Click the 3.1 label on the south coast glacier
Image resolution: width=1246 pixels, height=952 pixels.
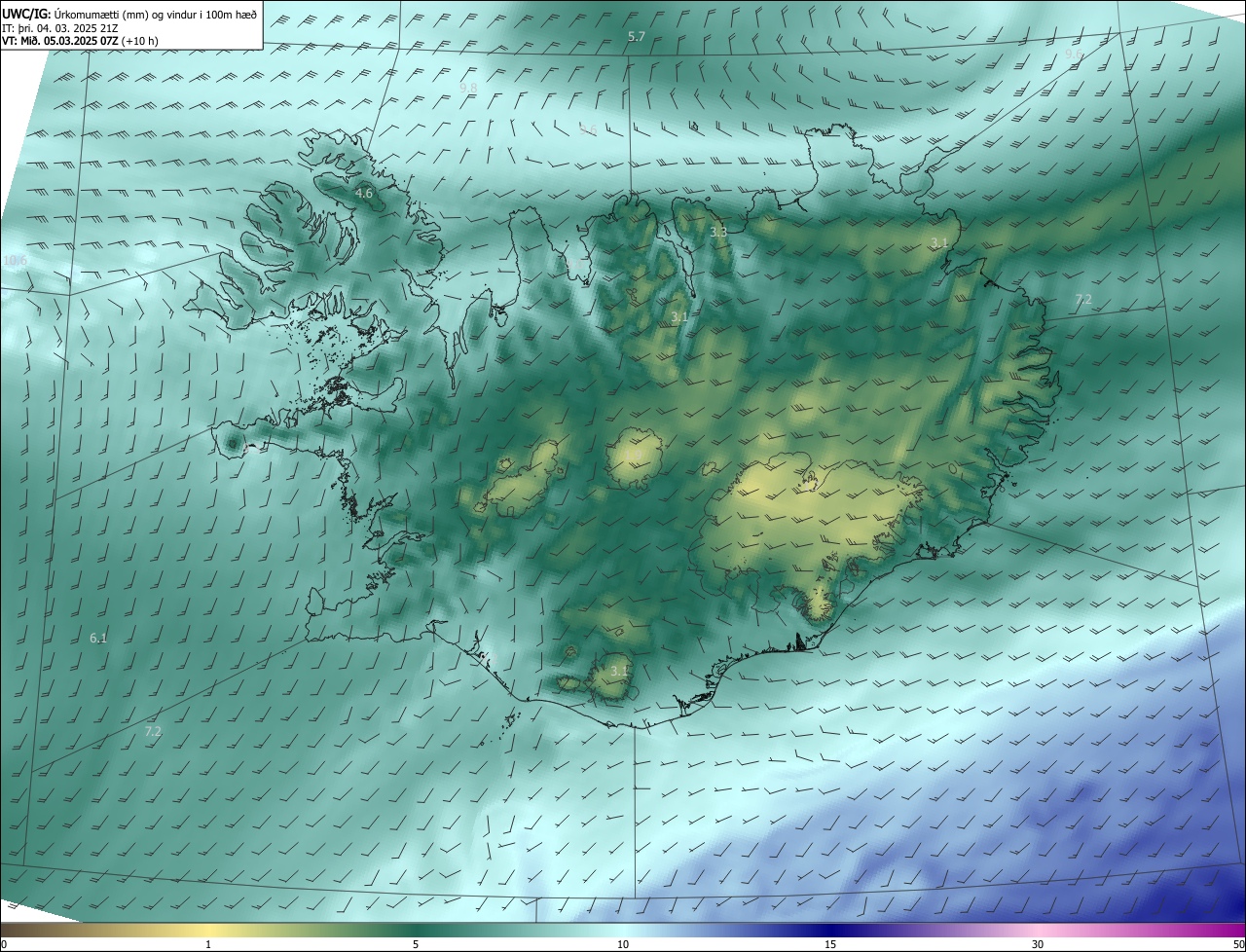point(619,671)
